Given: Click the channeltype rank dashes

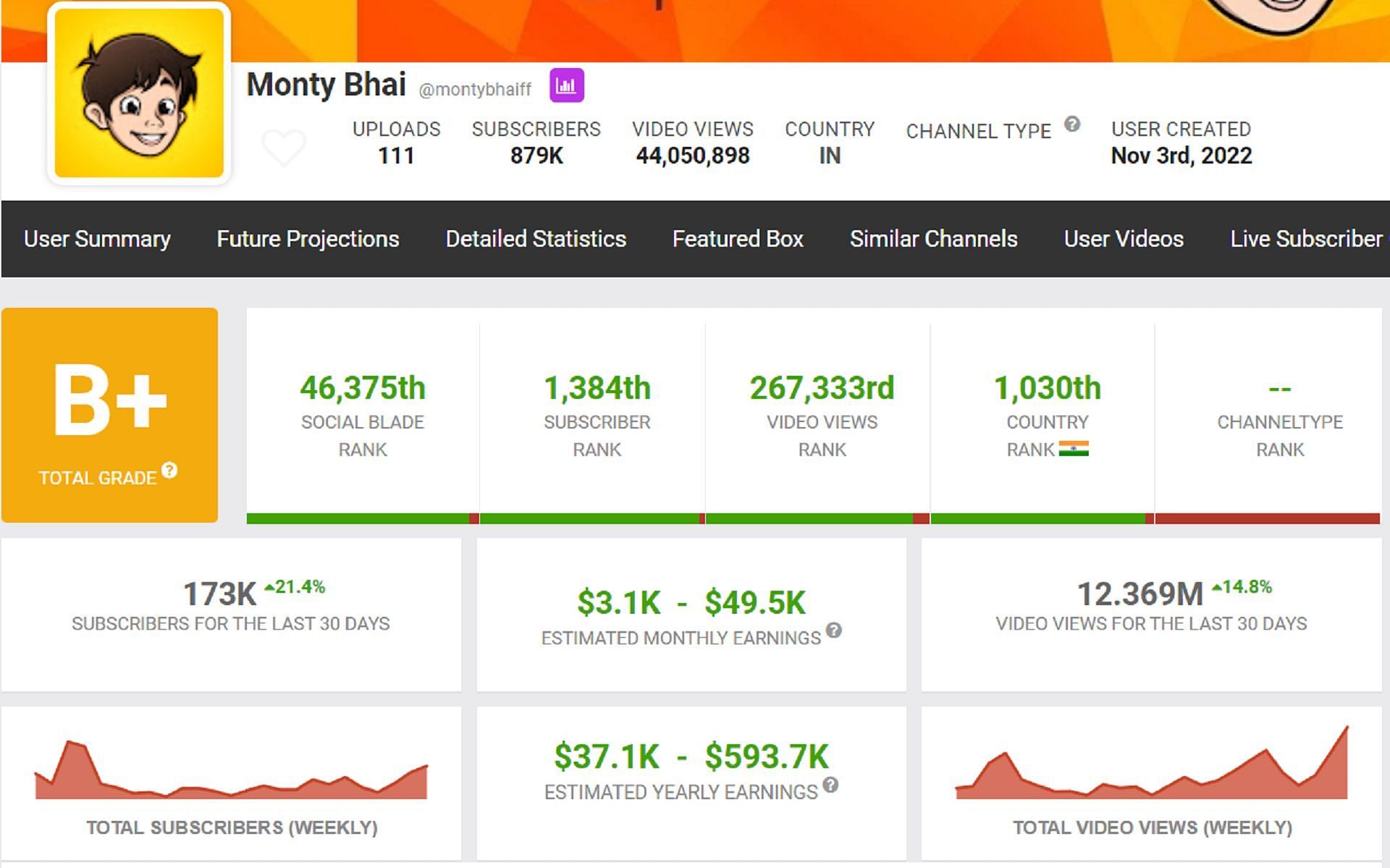Looking at the screenshot, I should (1280, 389).
